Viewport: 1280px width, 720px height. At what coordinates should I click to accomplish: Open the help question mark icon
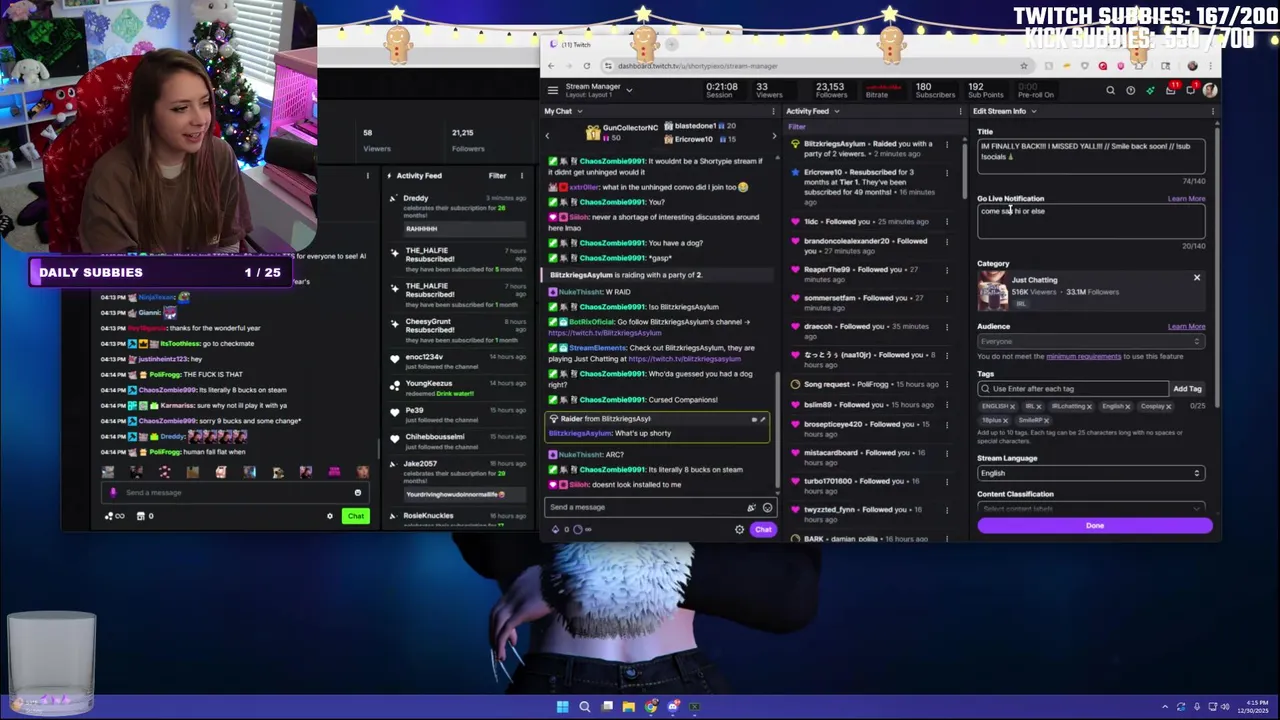[1130, 90]
